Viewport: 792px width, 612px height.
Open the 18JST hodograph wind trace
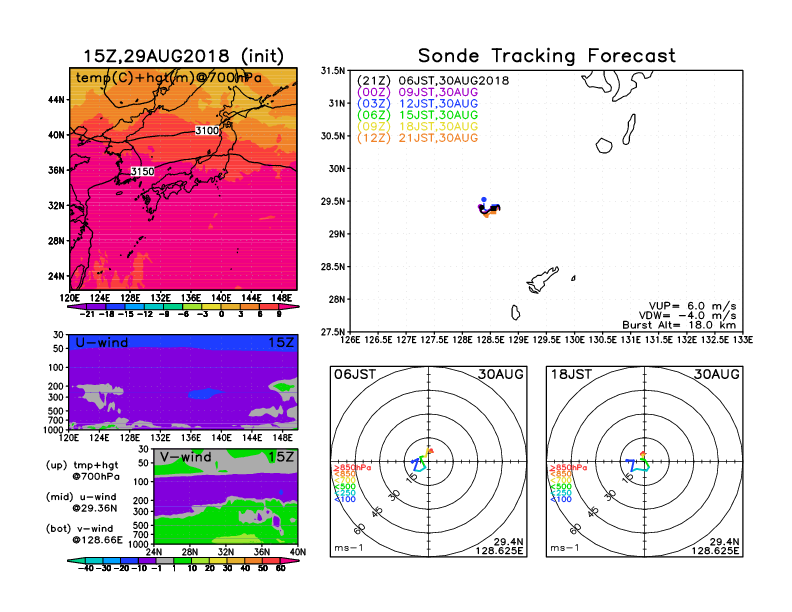tap(638, 462)
